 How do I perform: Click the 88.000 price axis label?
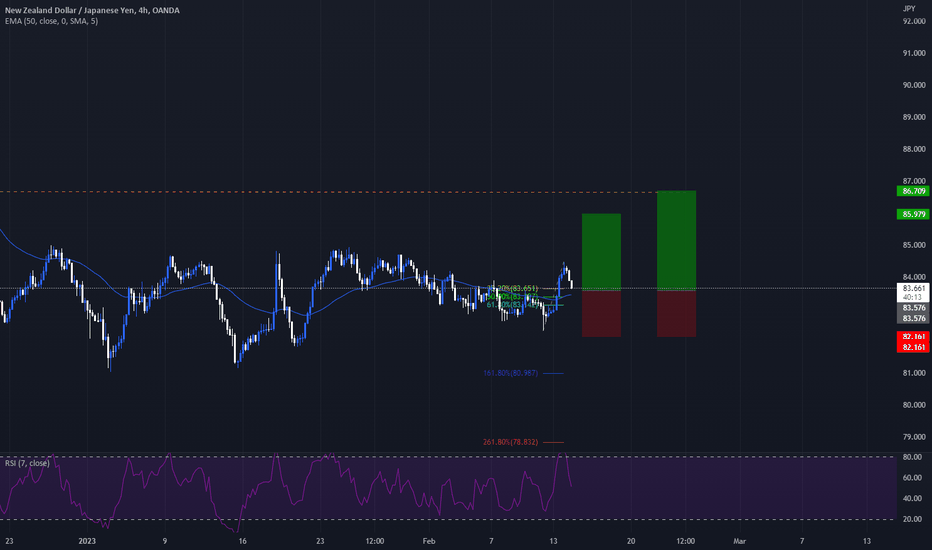(914, 149)
